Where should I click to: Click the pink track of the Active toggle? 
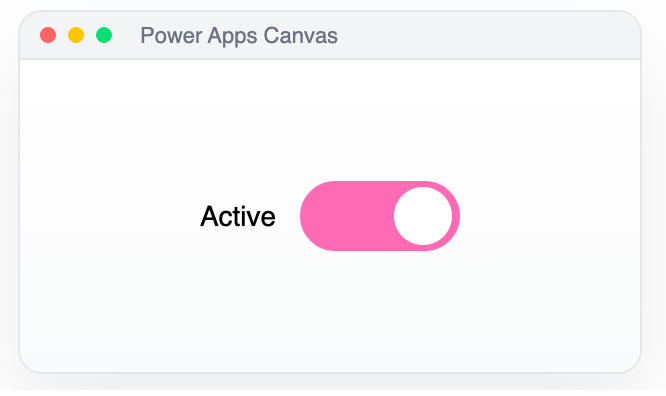pyautogui.click(x=380, y=216)
